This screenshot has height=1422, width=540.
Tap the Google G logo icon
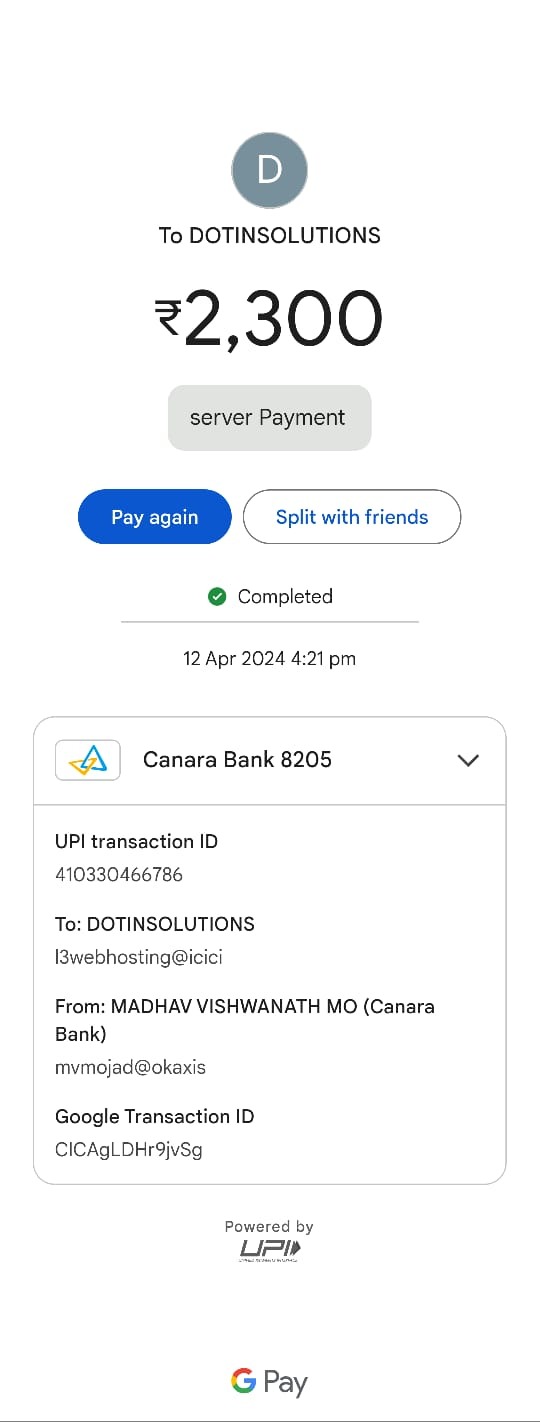(243, 1382)
